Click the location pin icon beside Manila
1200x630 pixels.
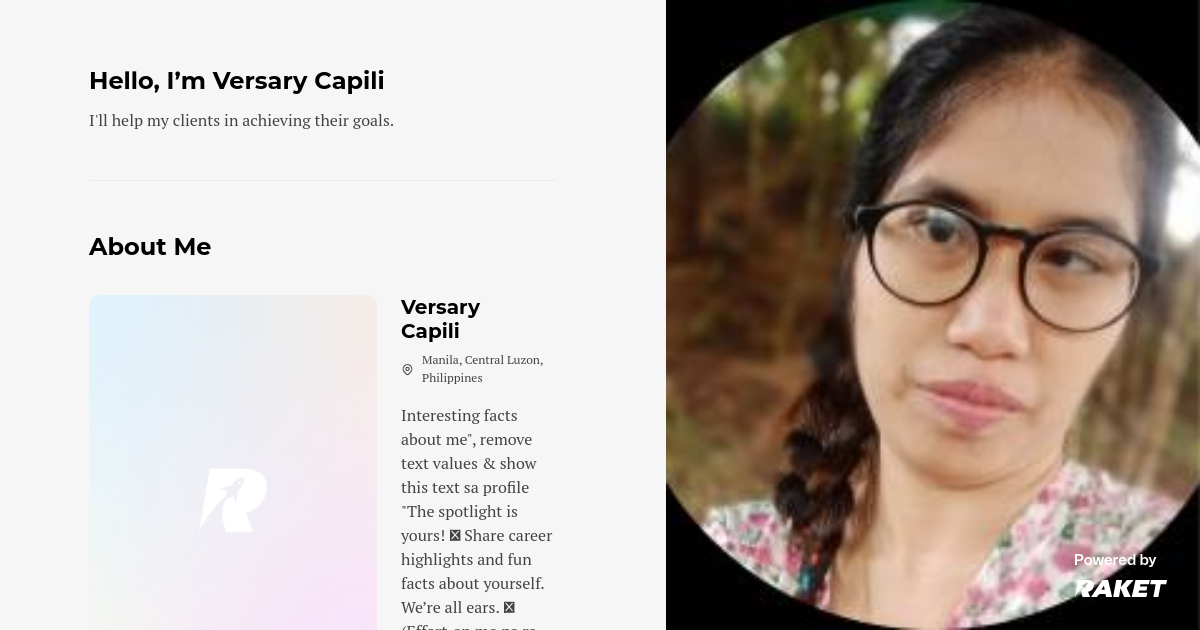(x=407, y=369)
